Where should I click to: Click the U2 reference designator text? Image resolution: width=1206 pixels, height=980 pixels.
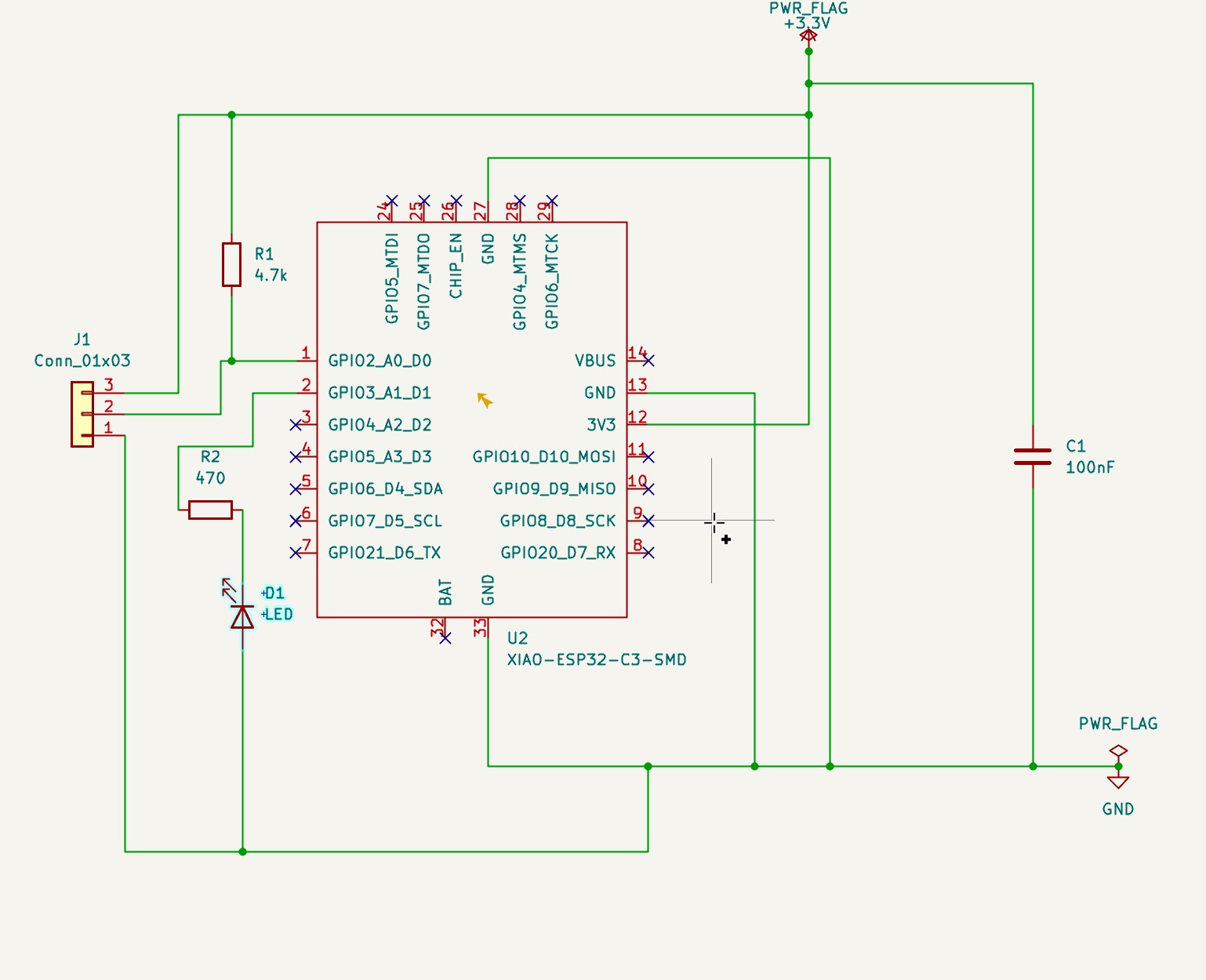[518, 639]
